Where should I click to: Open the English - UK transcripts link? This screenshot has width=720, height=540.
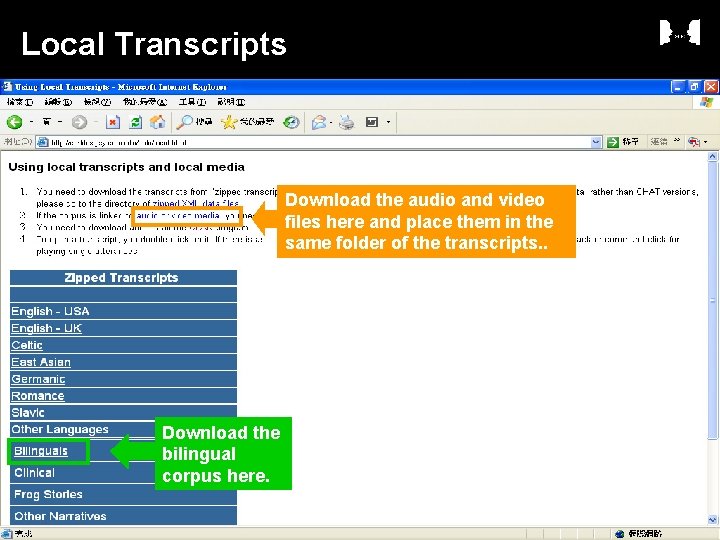pos(46,328)
